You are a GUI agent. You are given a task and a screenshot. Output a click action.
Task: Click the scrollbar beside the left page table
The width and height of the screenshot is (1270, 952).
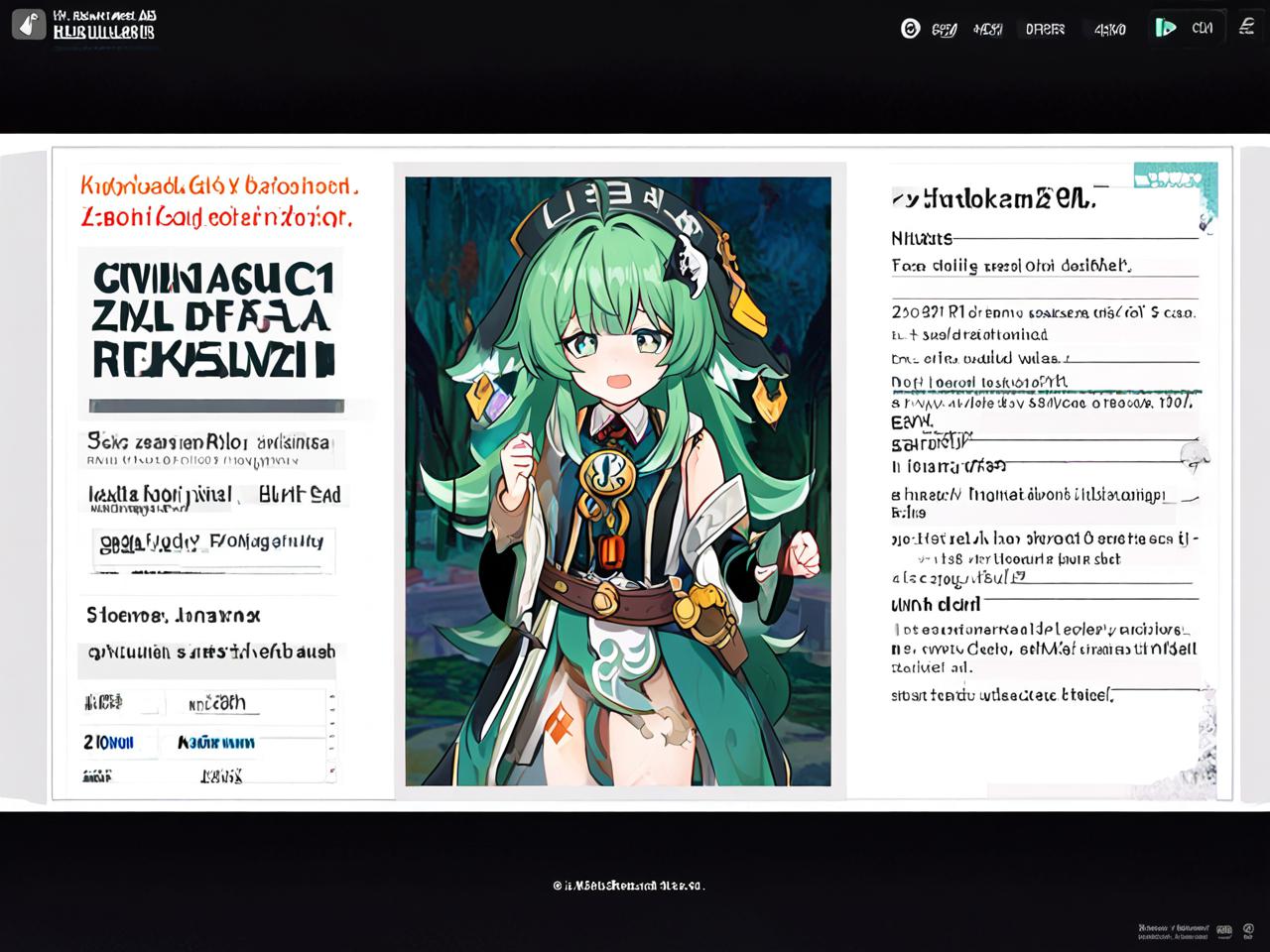pos(331,735)
